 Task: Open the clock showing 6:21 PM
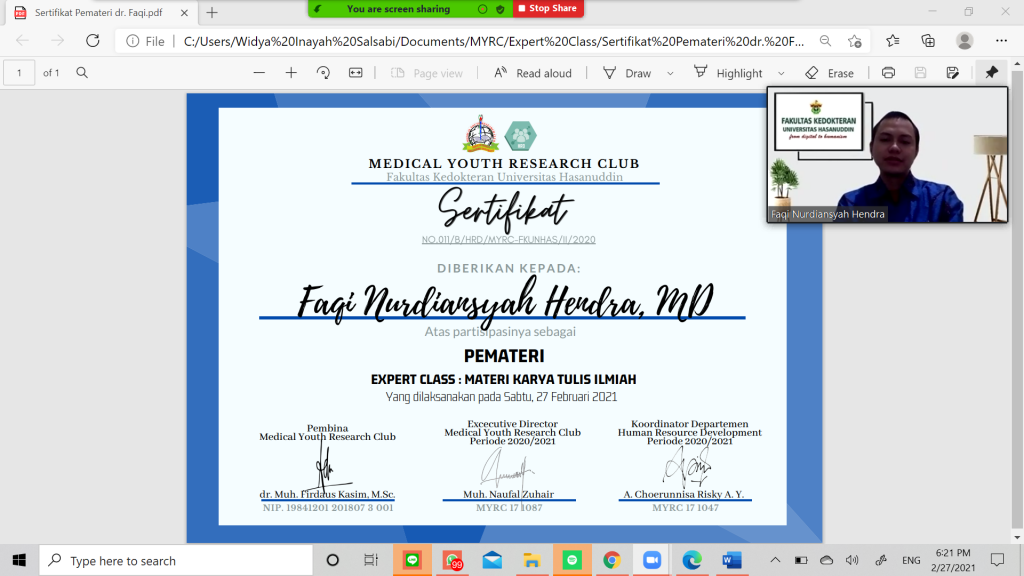click(953, 560)
